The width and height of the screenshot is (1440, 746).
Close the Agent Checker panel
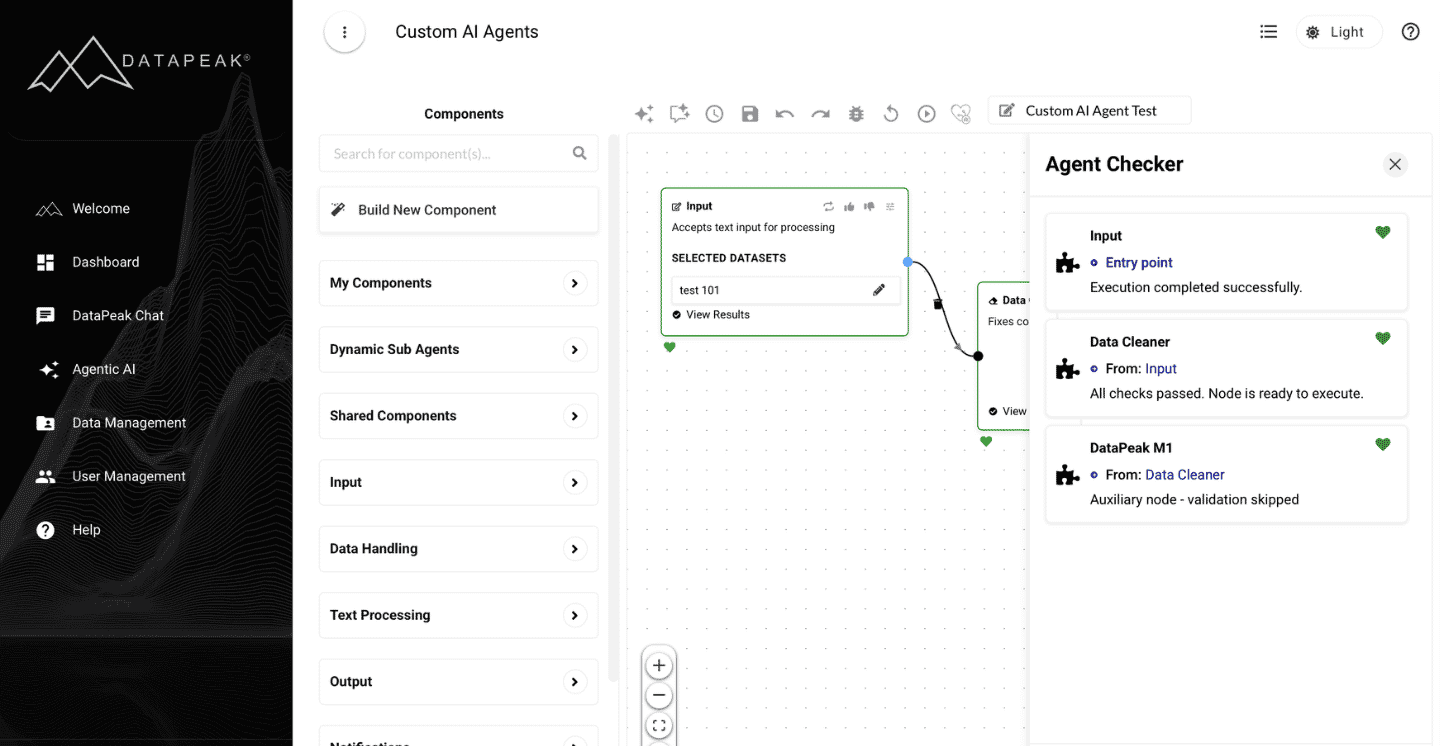pyautogui.click(x=1395, y=165)
